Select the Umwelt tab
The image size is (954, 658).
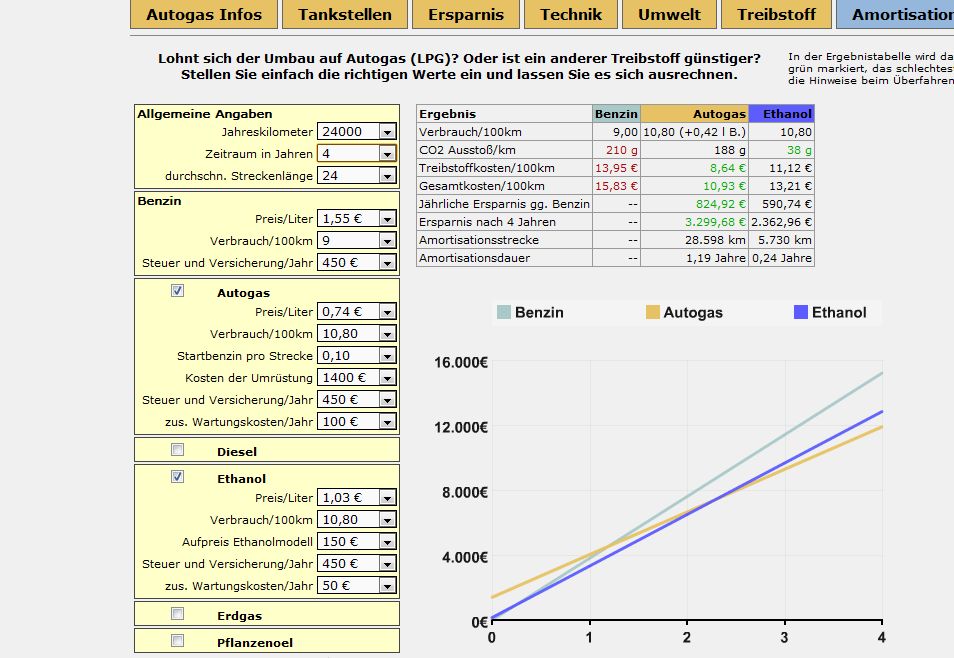[669, 15]
